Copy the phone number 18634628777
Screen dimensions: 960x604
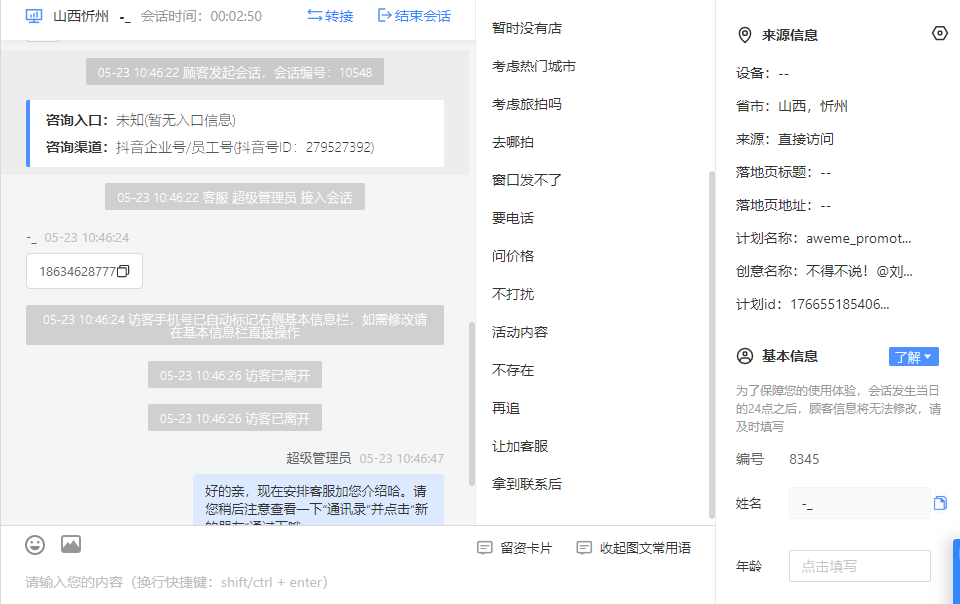coord(123,271)
